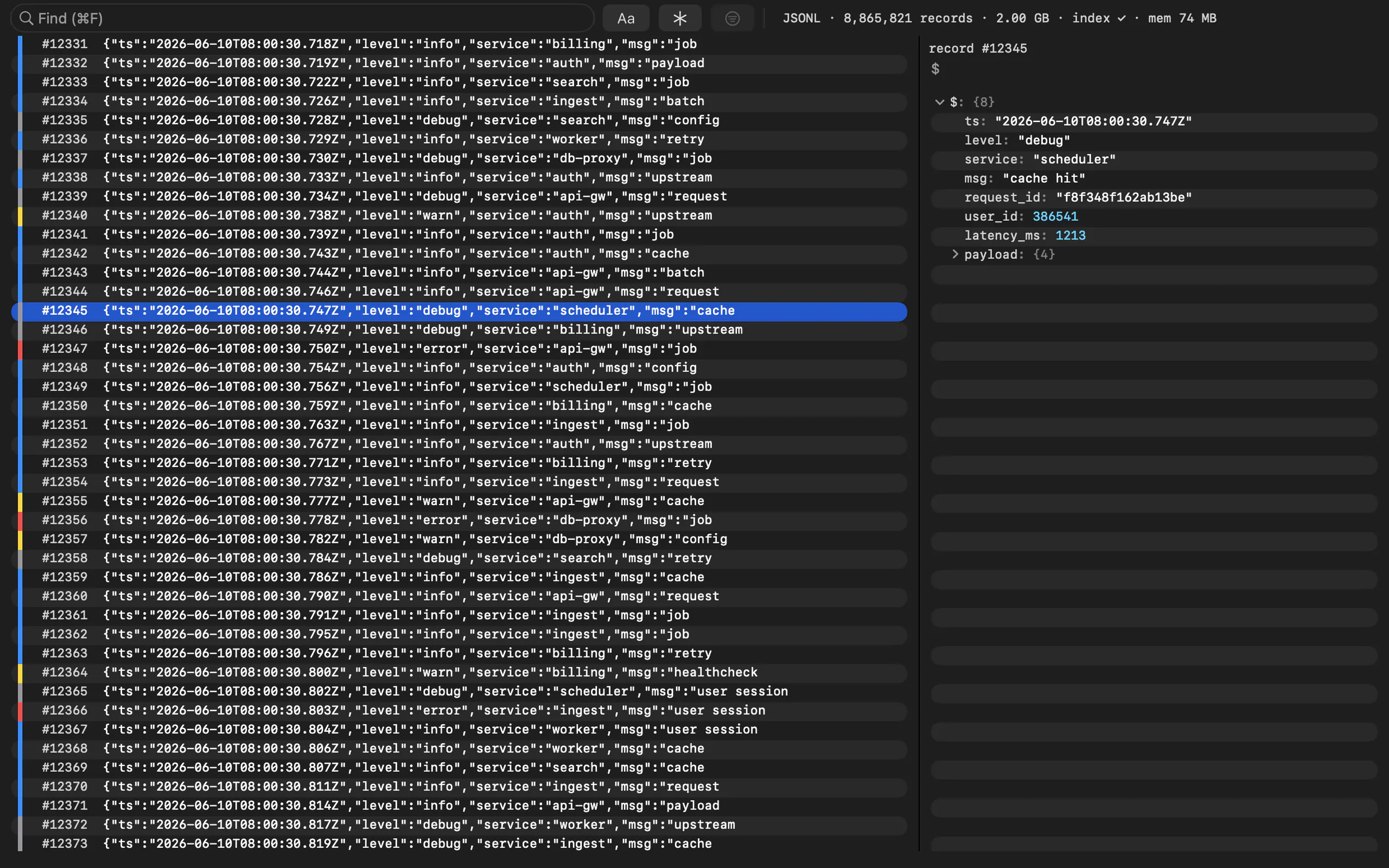
Task: Select log record #12345
Action: pos(459,311)
